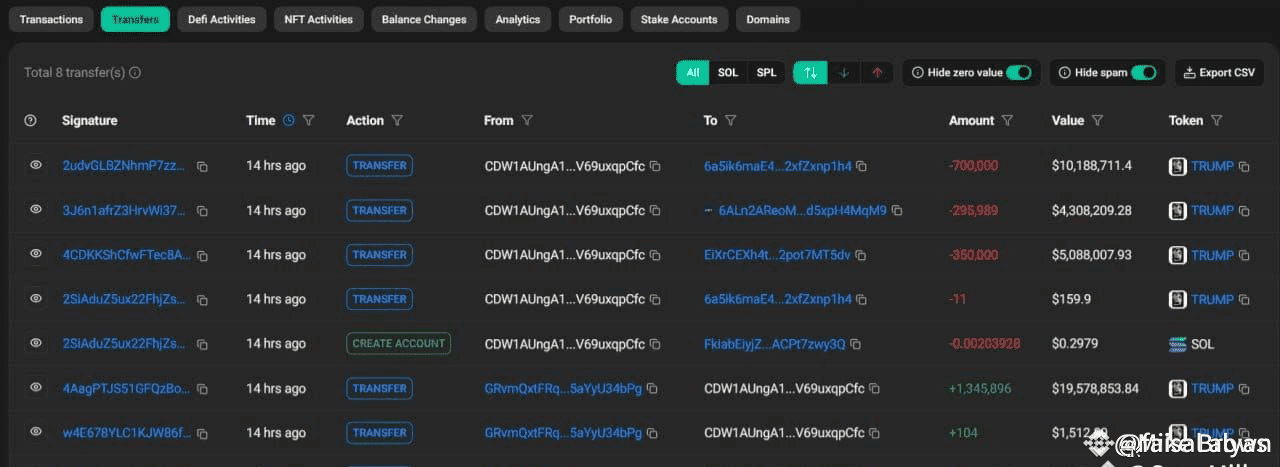
Task: Preview transfer 2udvGLBZNhmP7zz with eye icon
Action: (36, 165)
